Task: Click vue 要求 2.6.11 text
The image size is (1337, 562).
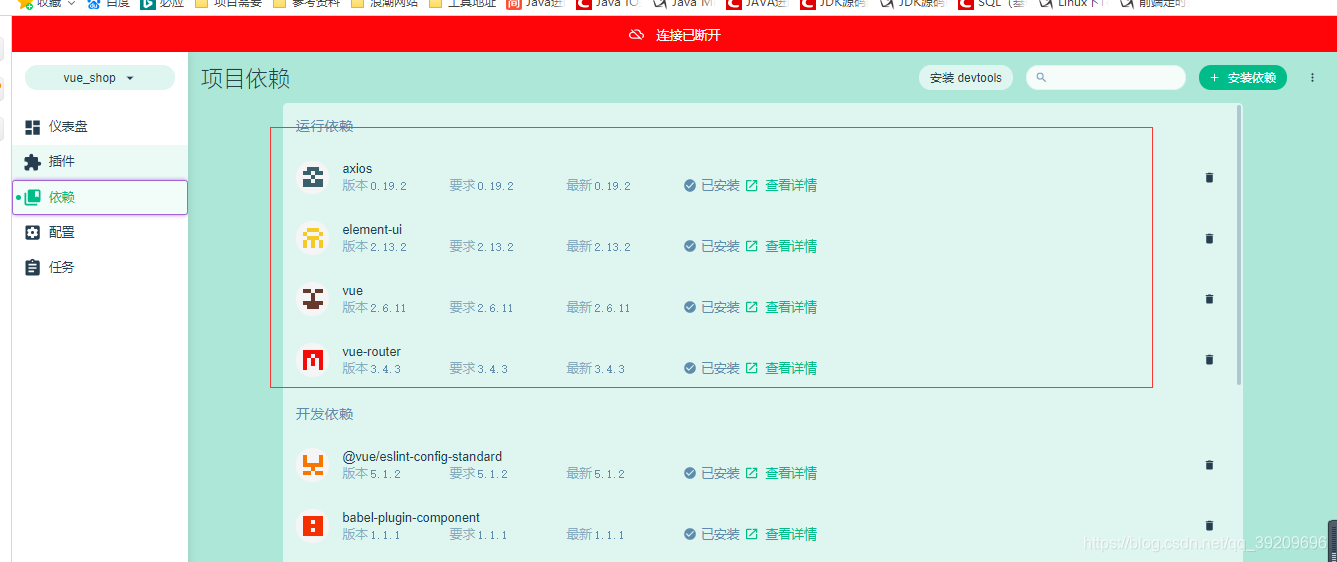Action: click(x=481, y=308)
